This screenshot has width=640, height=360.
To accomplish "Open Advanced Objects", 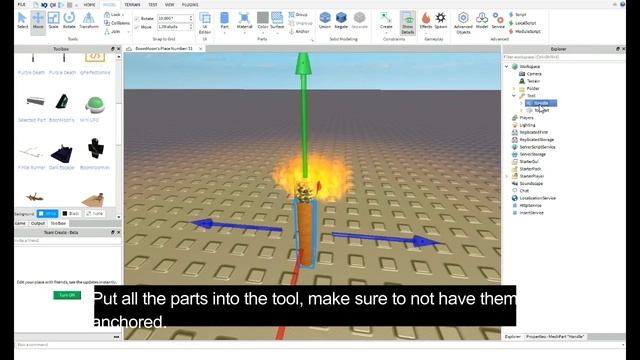I will pos(463,23).
